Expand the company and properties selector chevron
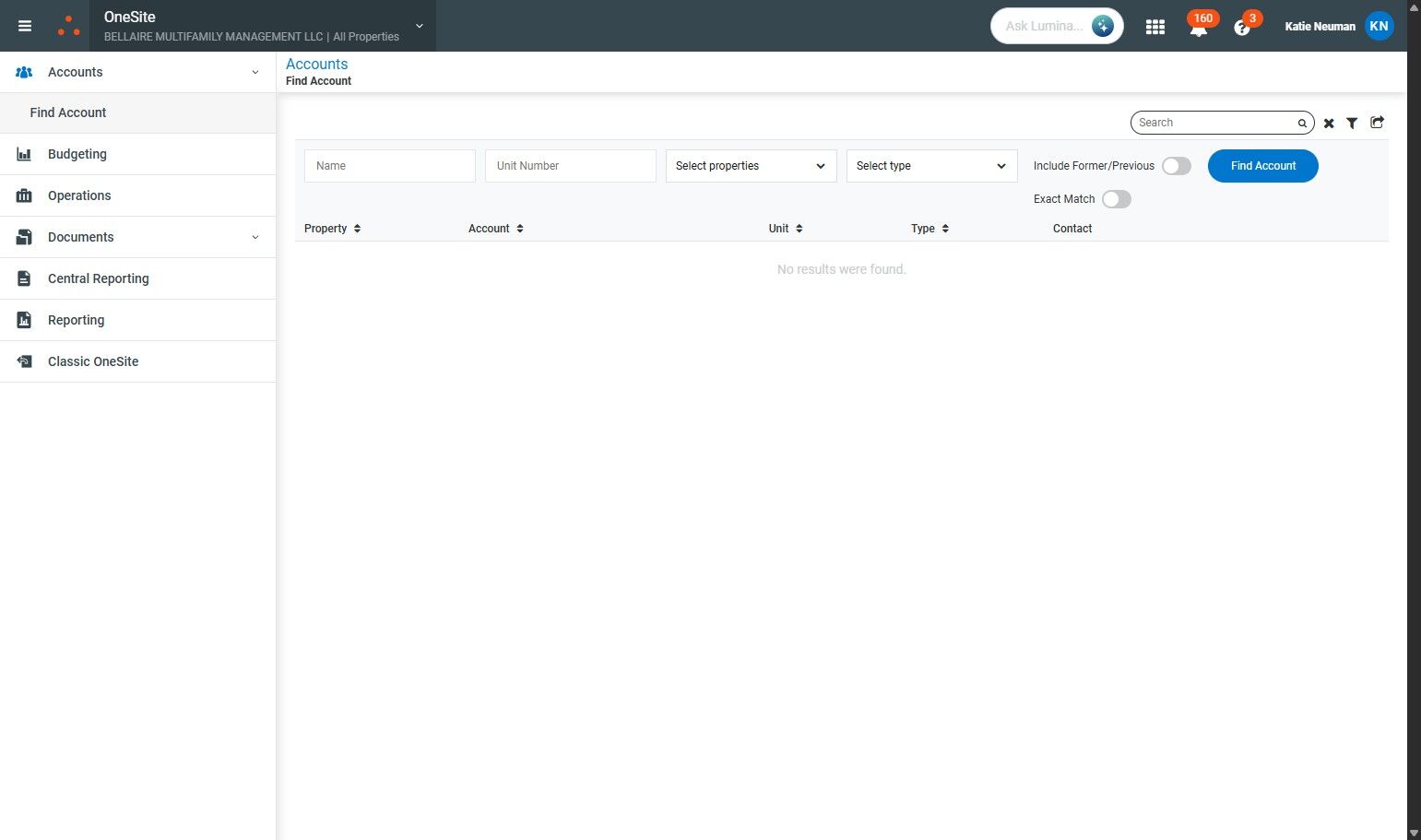1421x840 pixels. 420,26
